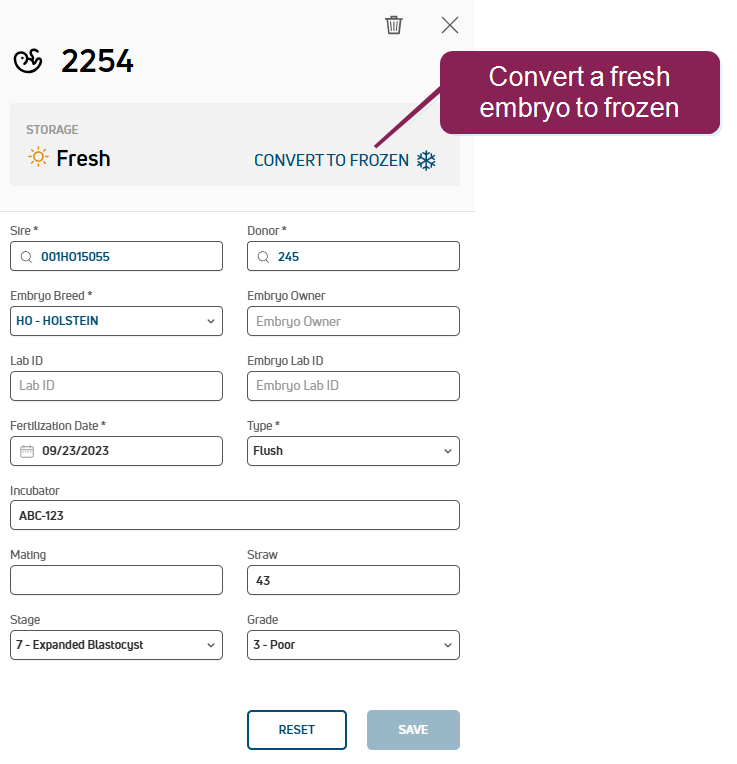
Task: Click the embryo icon beside 2254
Action: [x=28, y=61]
